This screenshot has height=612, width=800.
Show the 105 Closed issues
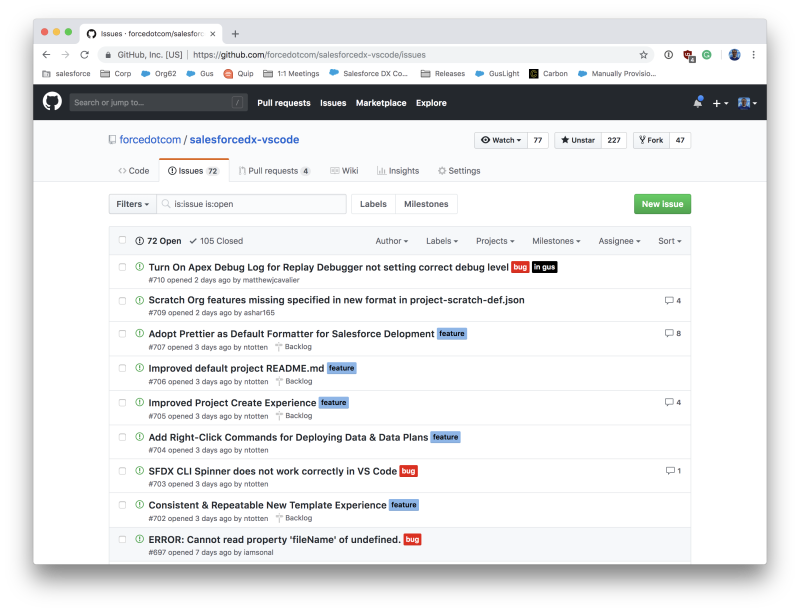(216, 241)
